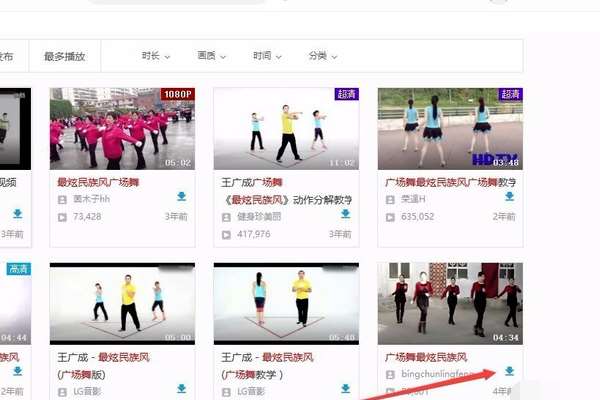Image resolution: width=600 pixels, height=400 pixels.
Task: Visit uploader 茜木子hh
Action: pos(91,199)
